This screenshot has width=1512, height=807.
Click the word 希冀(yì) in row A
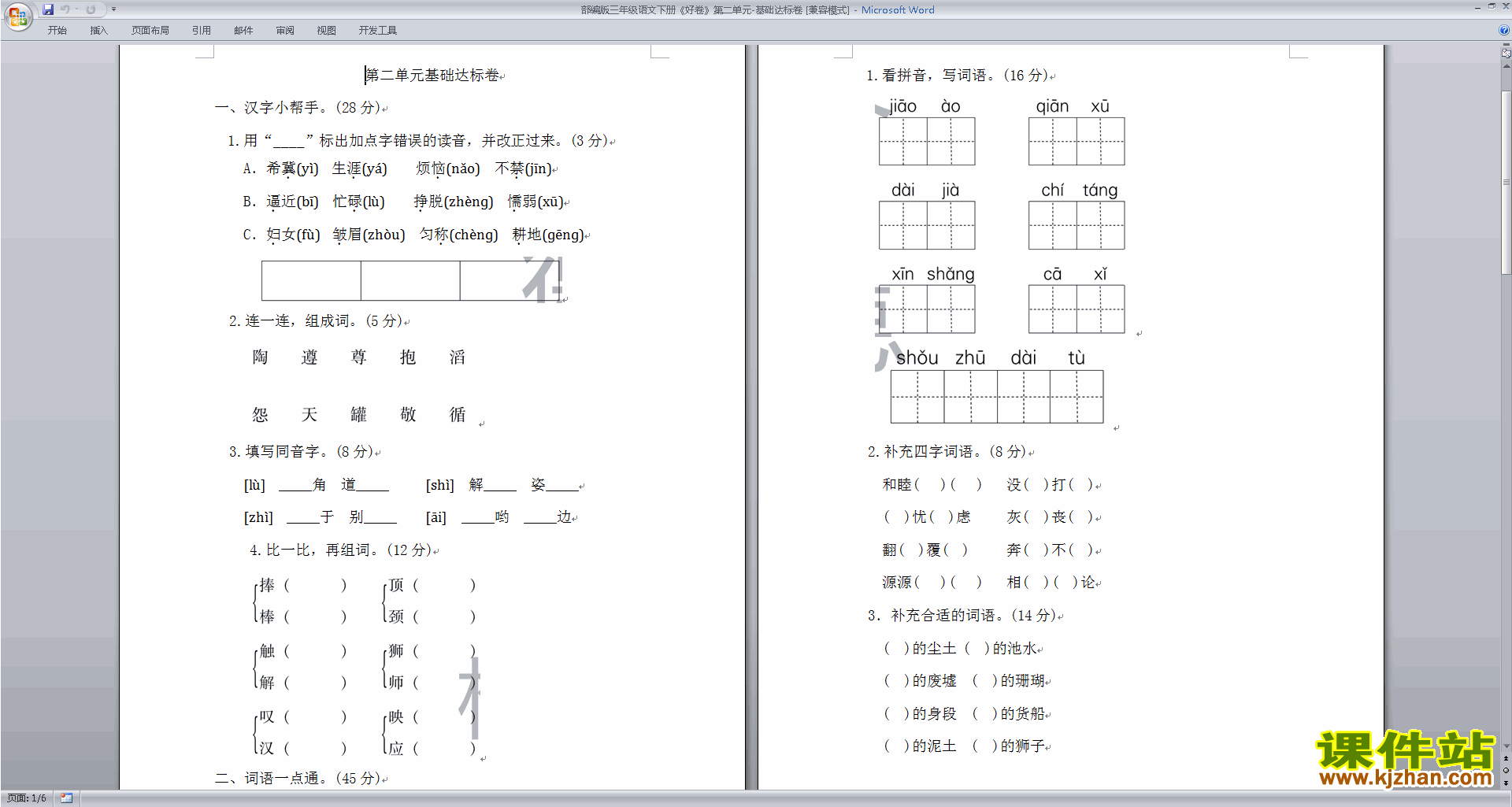click(292, 168)
